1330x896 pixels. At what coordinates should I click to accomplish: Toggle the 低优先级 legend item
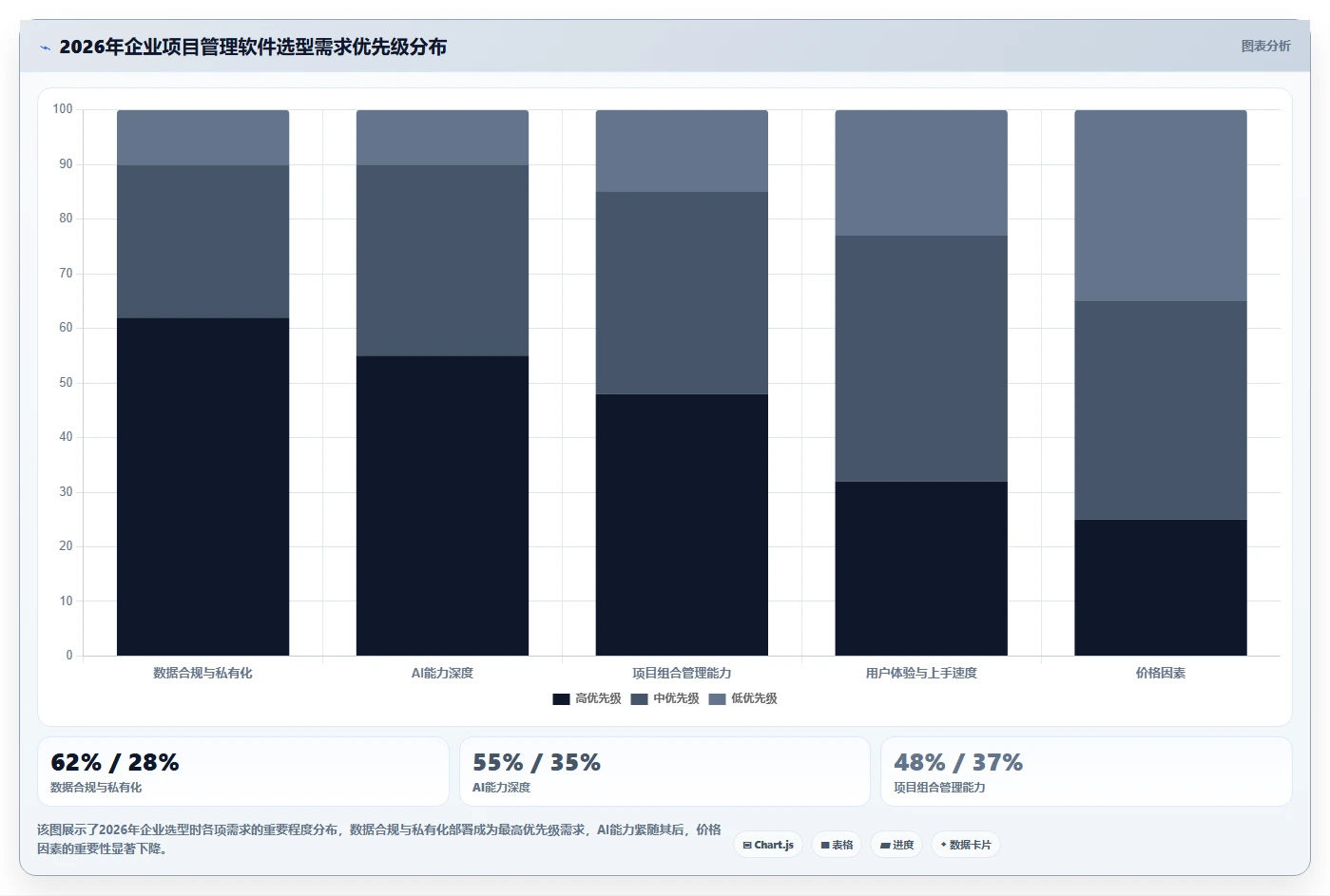pos(742,698)
